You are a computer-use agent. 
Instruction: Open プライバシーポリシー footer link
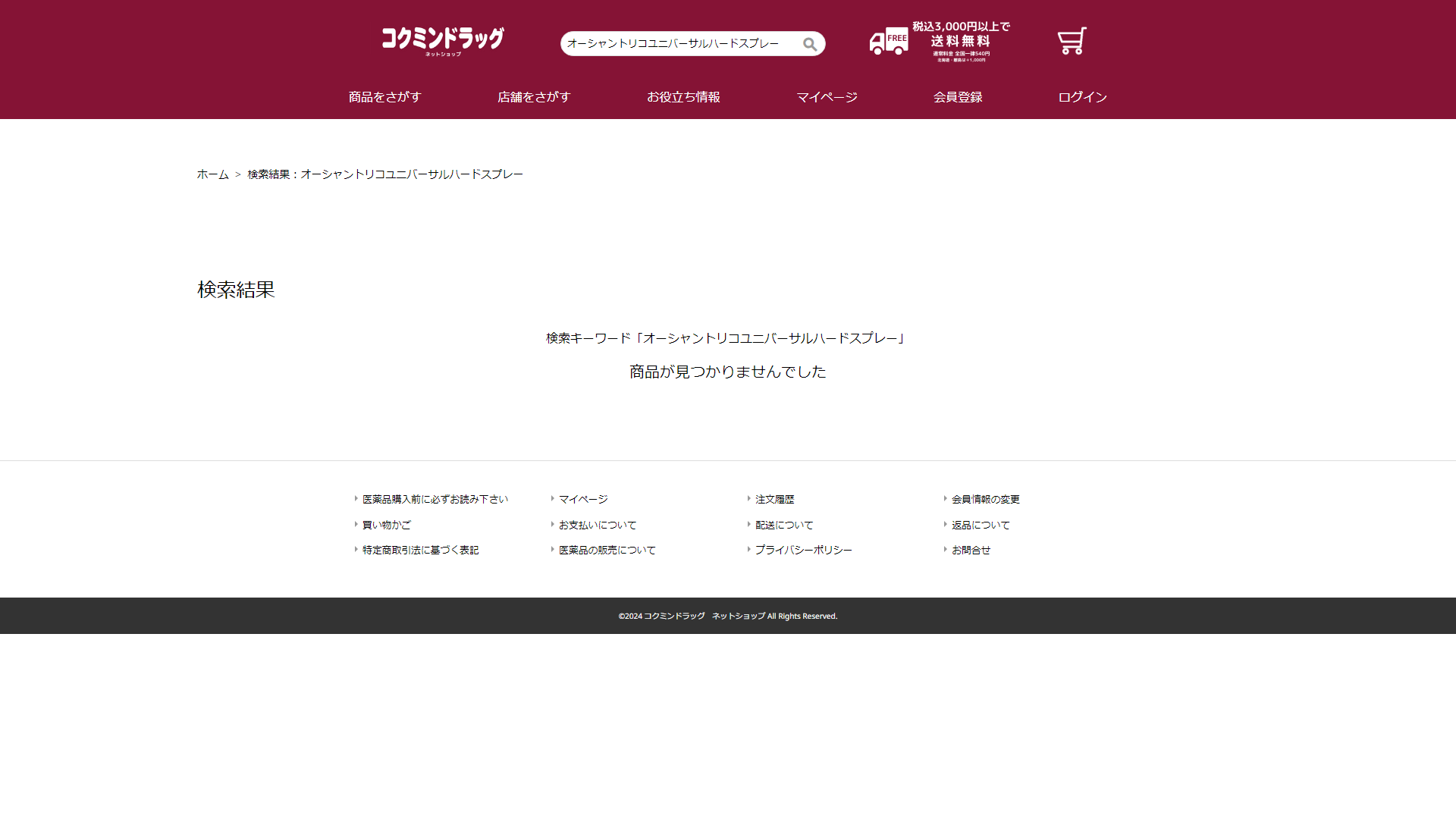pos(803,550)
